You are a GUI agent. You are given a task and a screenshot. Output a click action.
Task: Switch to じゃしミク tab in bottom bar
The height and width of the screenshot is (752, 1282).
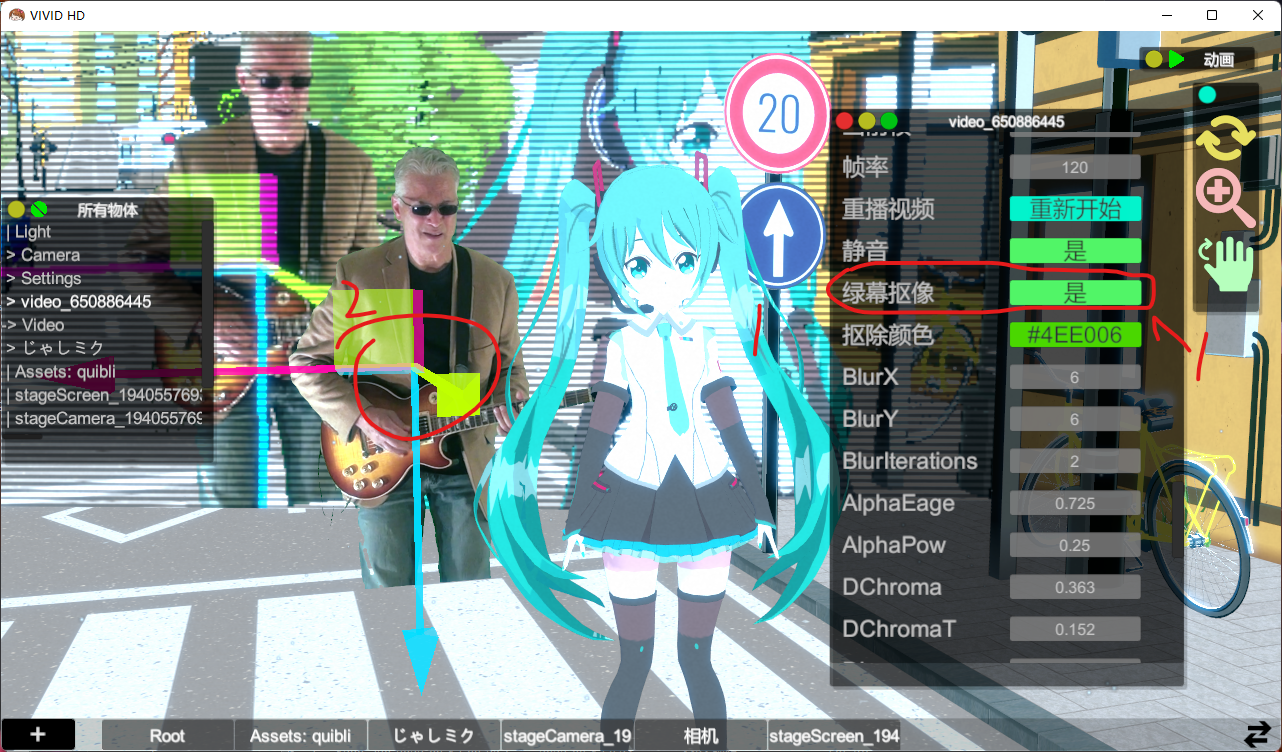pyautogui.click(x=434, y=735)
